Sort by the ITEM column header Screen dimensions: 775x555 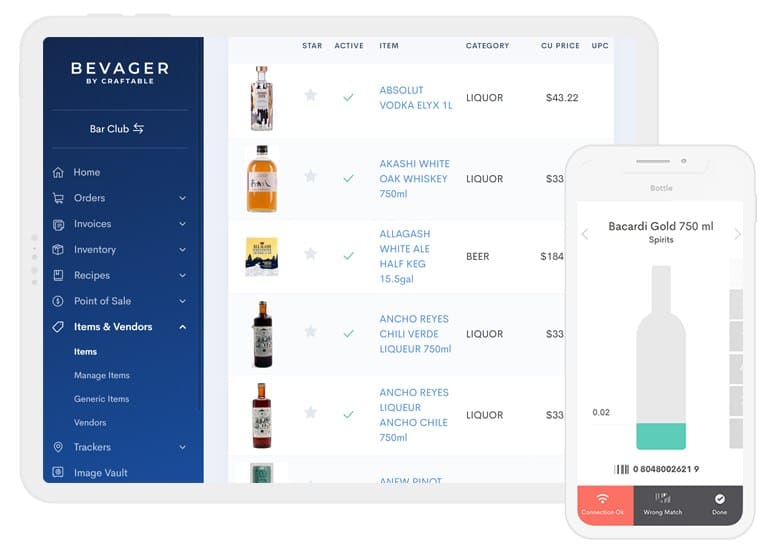(389, 45)
